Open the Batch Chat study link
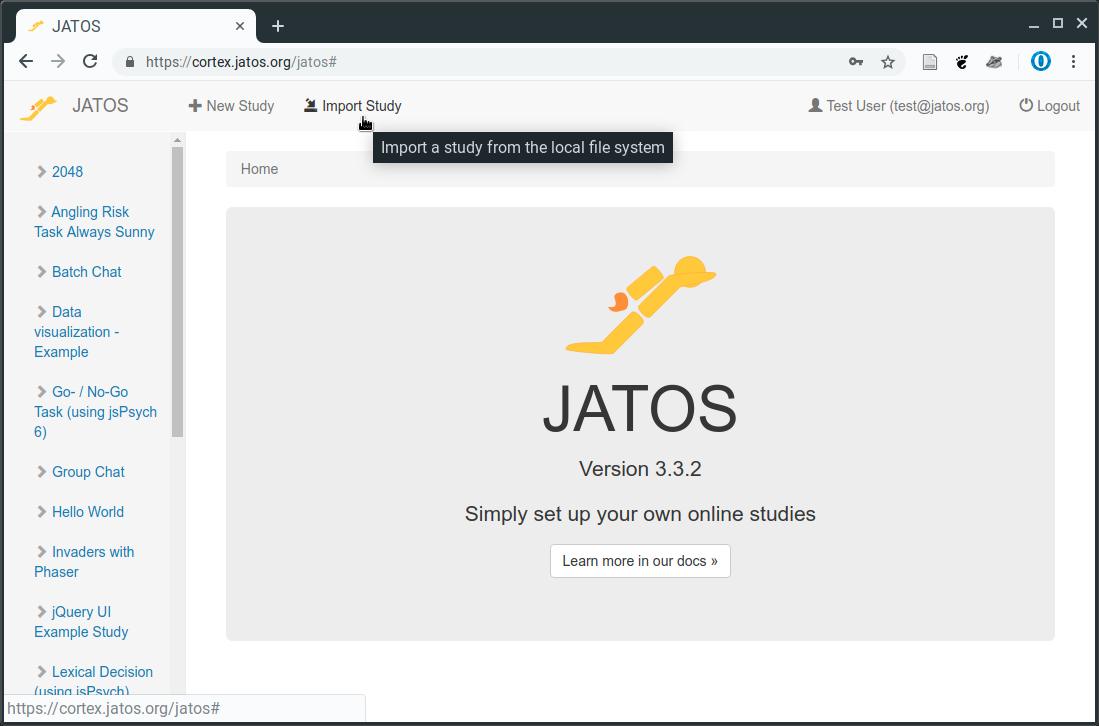1099x726 pixels. coord(87,272)
